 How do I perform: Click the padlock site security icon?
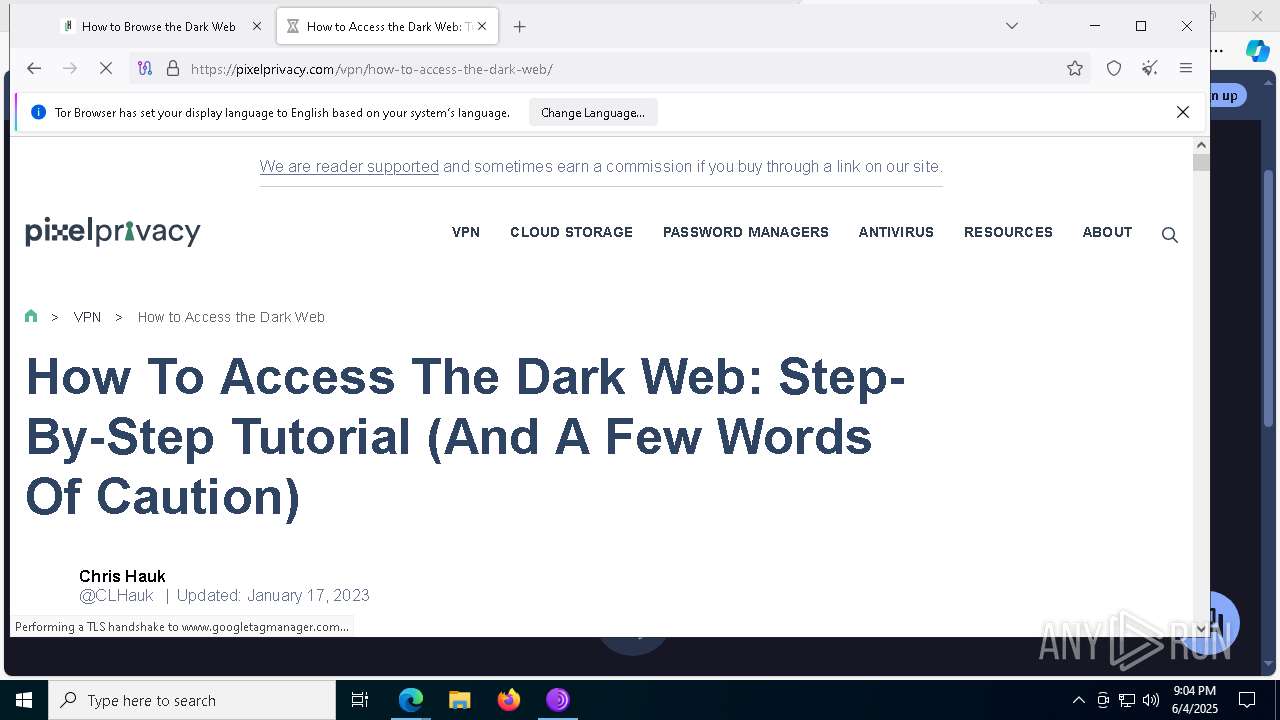click(x=173, y=68)
